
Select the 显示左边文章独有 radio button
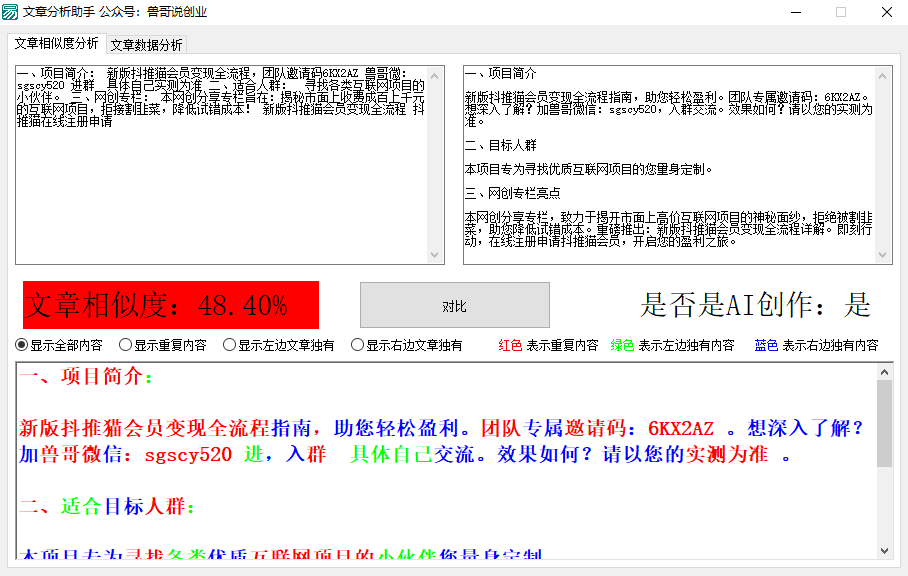coord(227,345)
